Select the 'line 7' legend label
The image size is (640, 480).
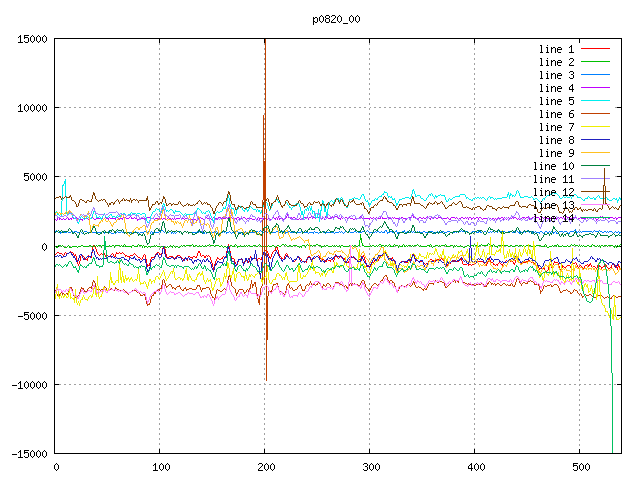click(556, 127)
